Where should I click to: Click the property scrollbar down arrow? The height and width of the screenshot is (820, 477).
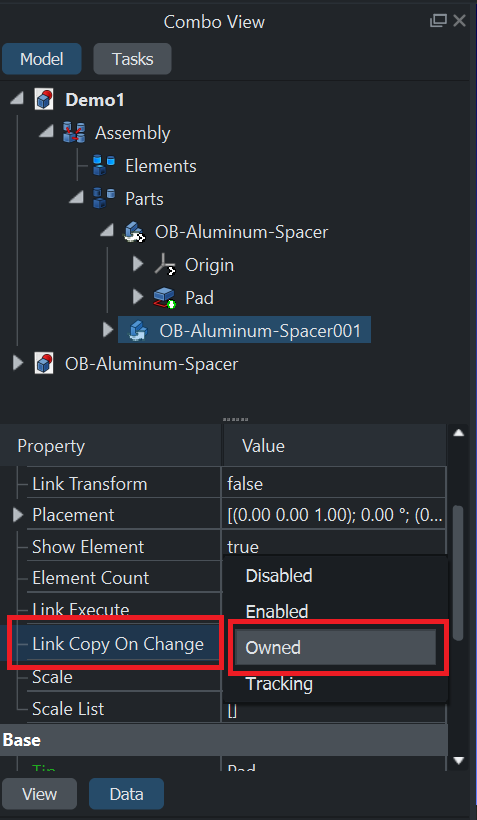coord(459,760)
